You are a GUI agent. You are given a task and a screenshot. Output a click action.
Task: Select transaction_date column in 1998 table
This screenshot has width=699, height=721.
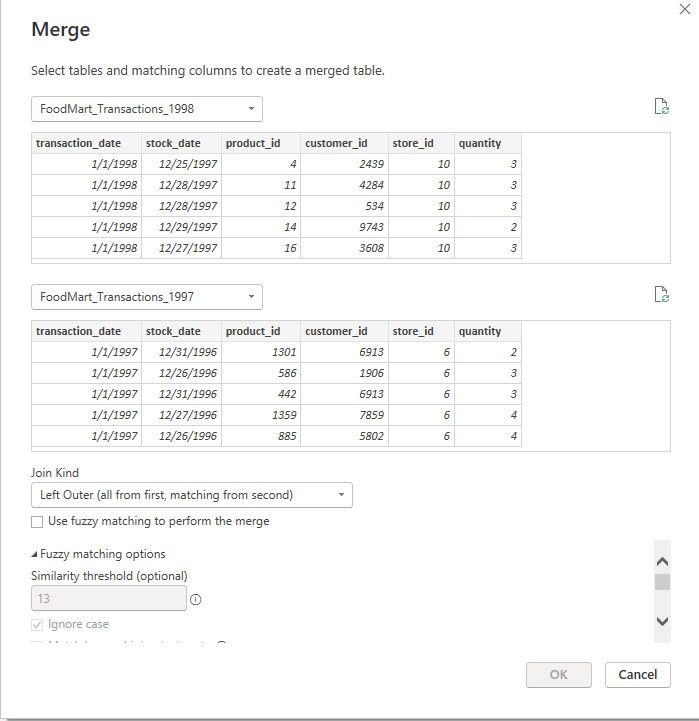86,143
